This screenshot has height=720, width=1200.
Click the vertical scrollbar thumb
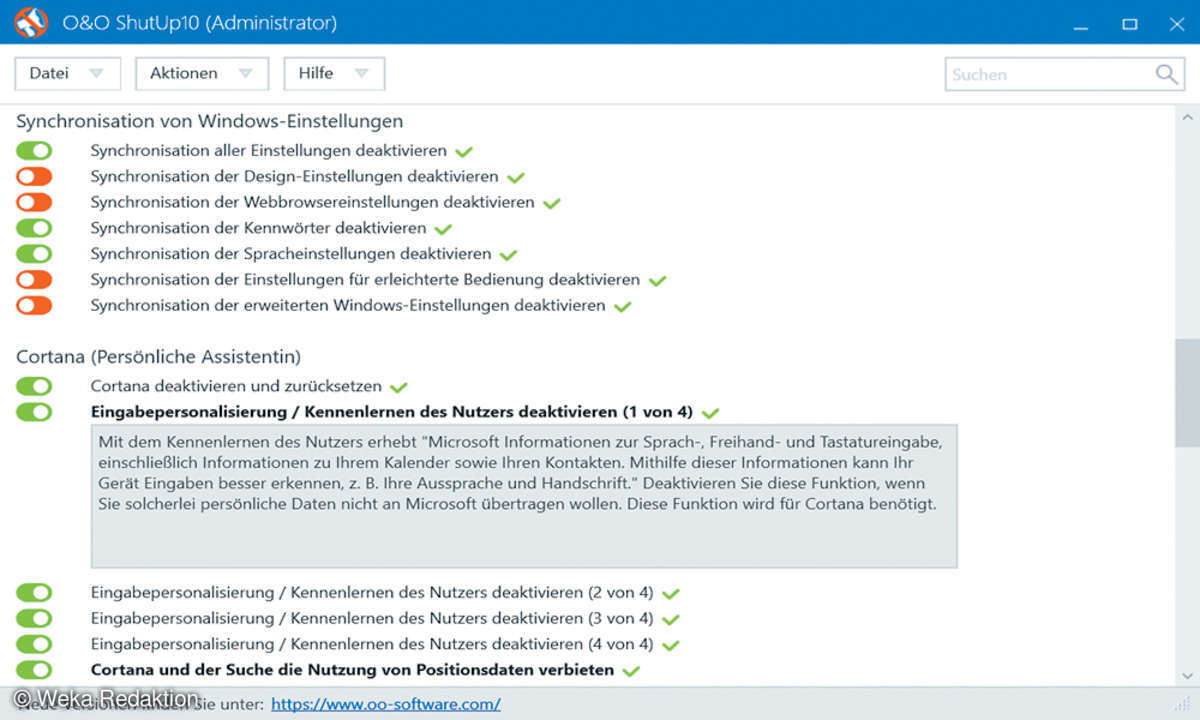(x=1187, y=393)
